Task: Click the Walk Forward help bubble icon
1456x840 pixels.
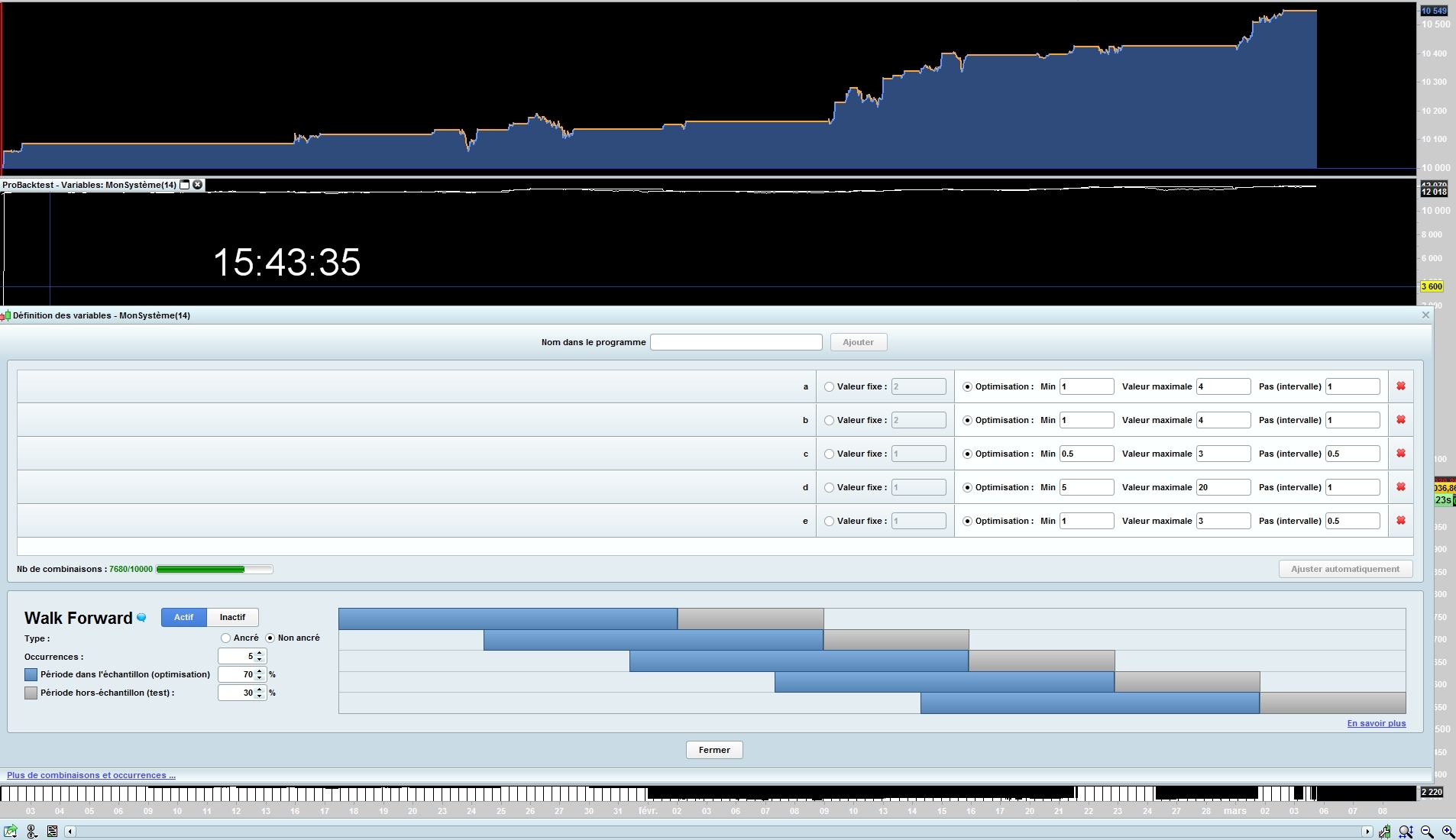Action: point(141,618)
